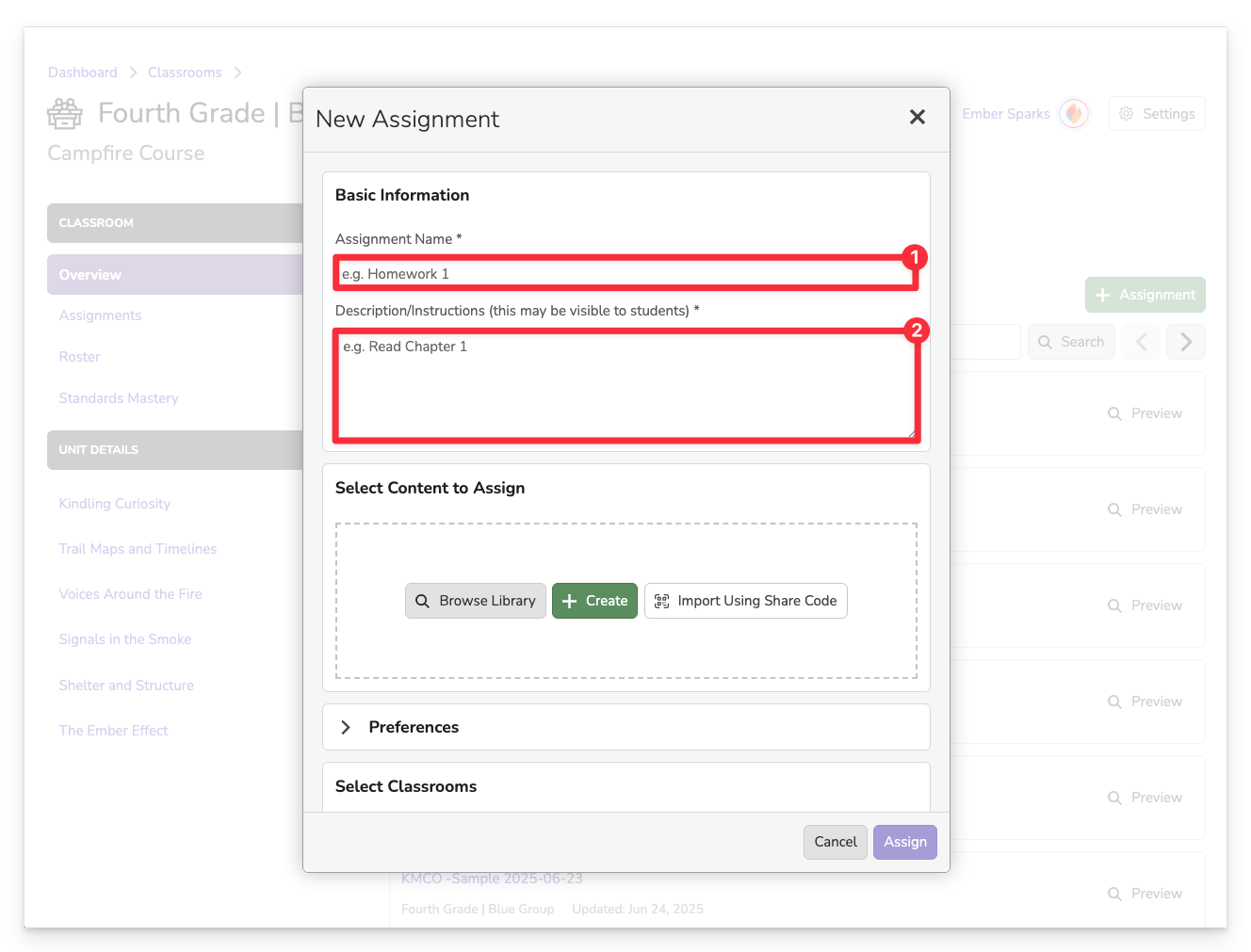
Task: Click the green Assignment add button
Action: pos(1145,295)
